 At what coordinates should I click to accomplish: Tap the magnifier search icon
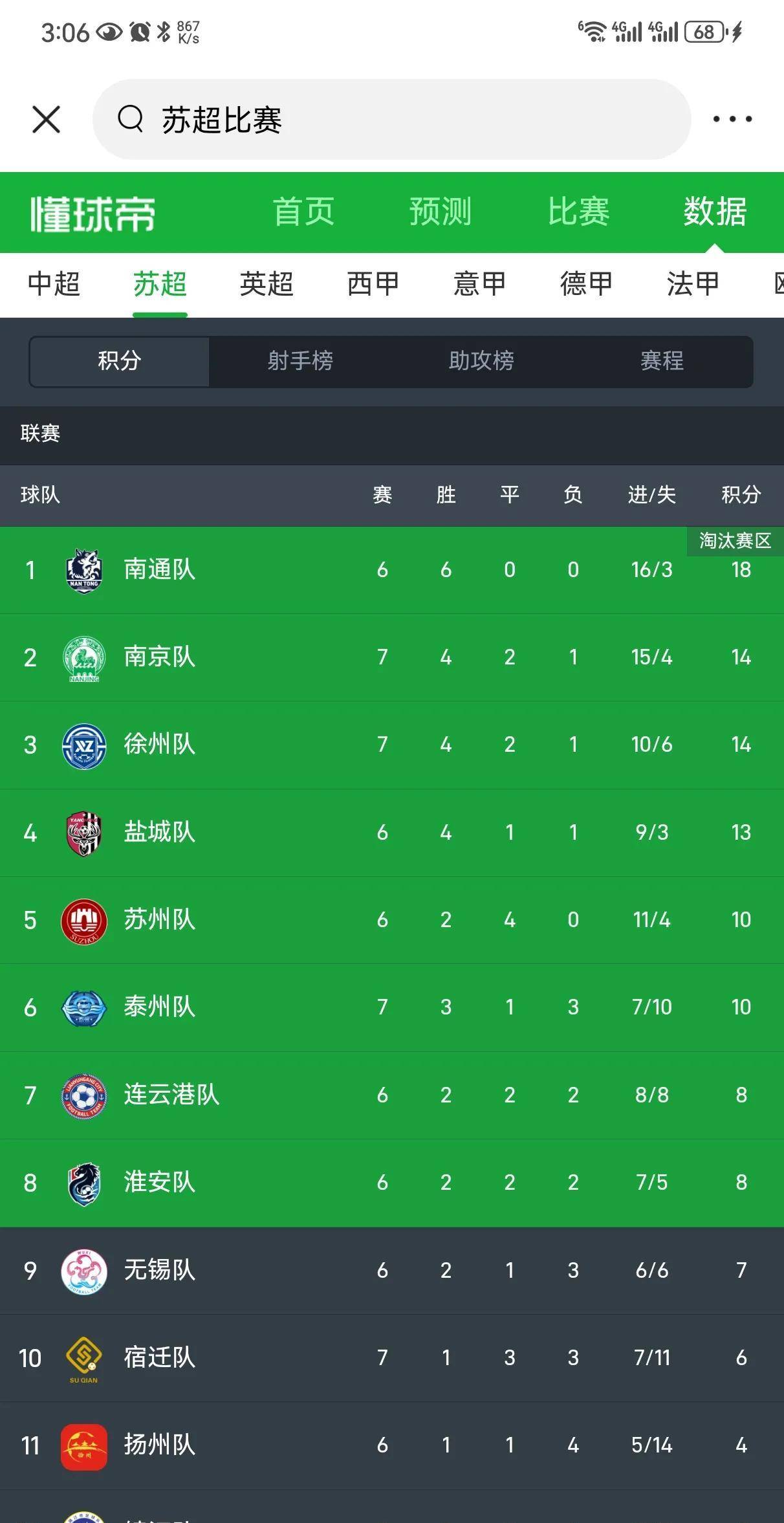[x=130, y=119]
